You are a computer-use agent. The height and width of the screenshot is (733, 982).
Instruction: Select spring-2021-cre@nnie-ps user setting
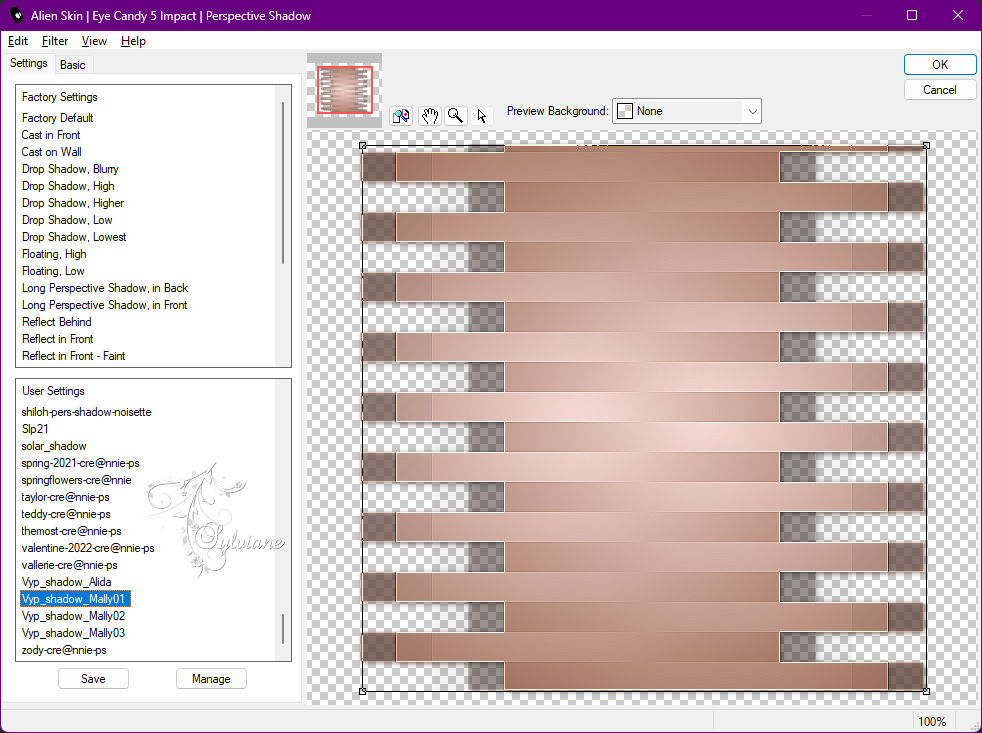(x=80, y=463)
